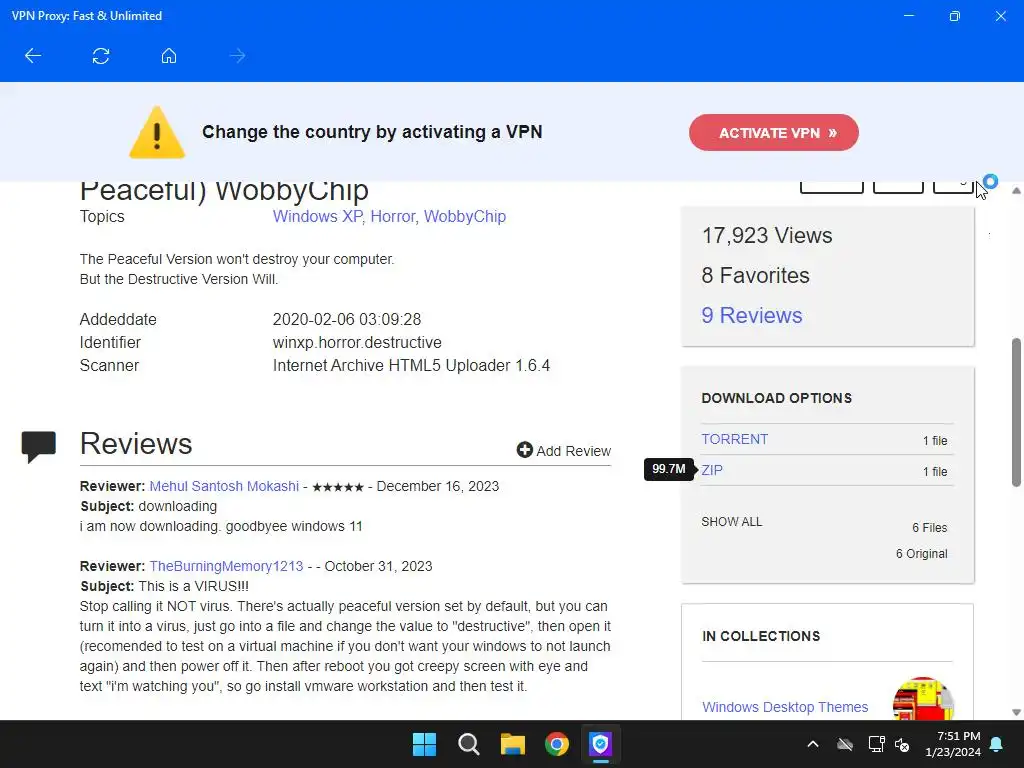Screen dimensions: 1024x768
Task: Open the home page icon
Action: [168, 56]
